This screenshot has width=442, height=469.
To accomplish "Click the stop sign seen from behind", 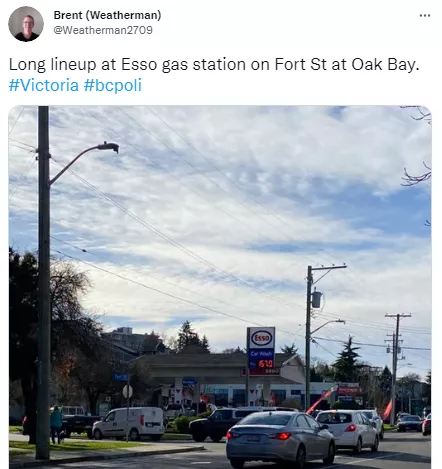I will pos(127,391).
